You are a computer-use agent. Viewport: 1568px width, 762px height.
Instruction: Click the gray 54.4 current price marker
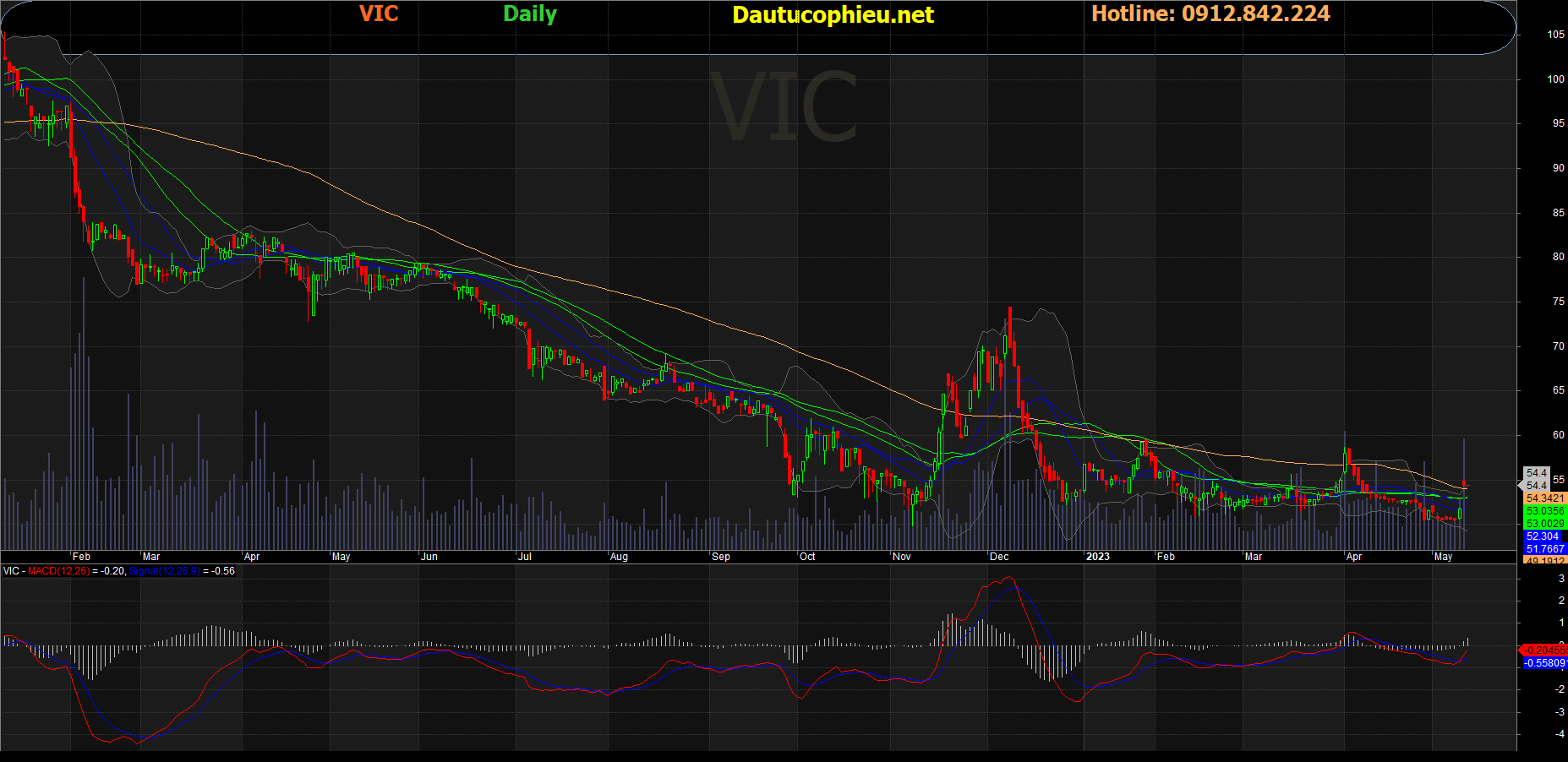[x=1536, y=474]
